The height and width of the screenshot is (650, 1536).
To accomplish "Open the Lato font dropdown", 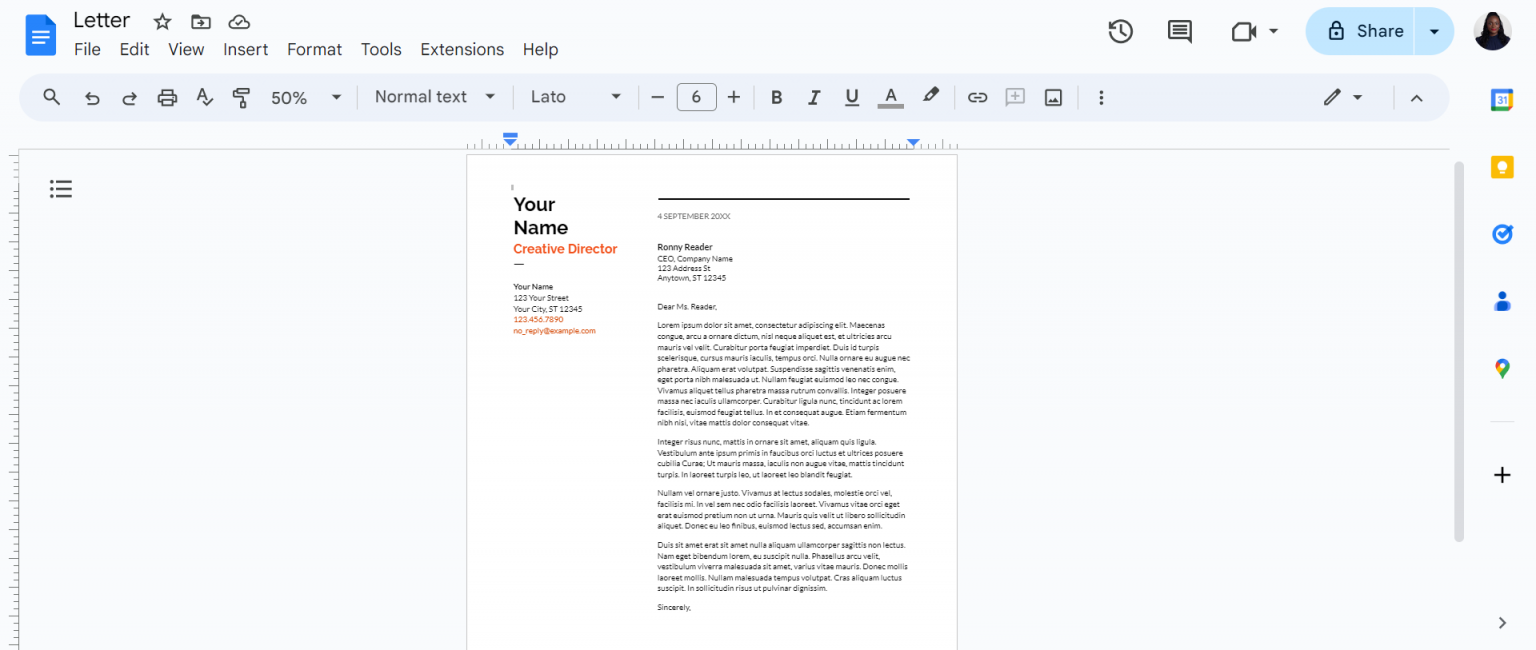I will (x=576, y=97).
